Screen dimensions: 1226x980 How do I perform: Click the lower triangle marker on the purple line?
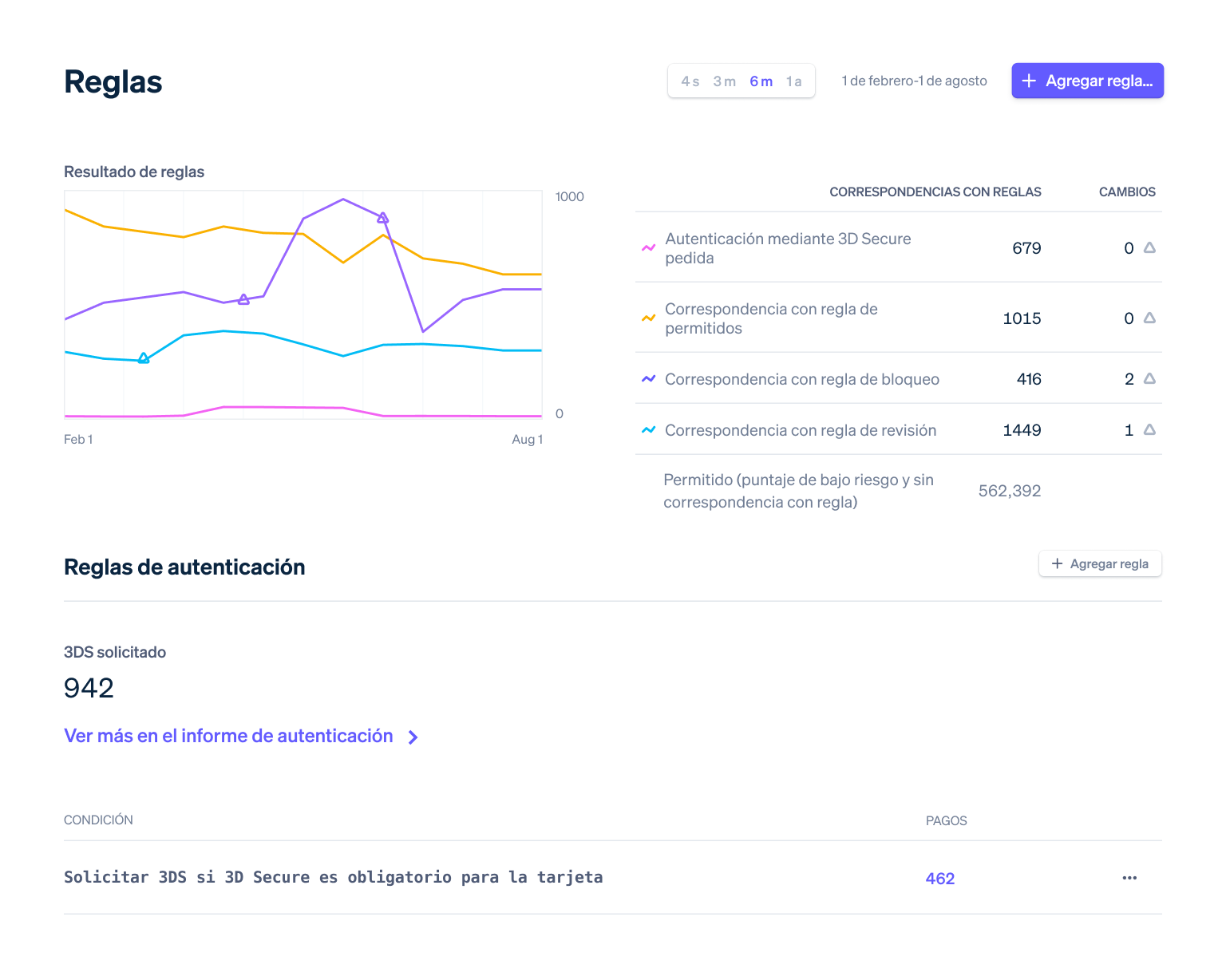click(x=243, y=299)
